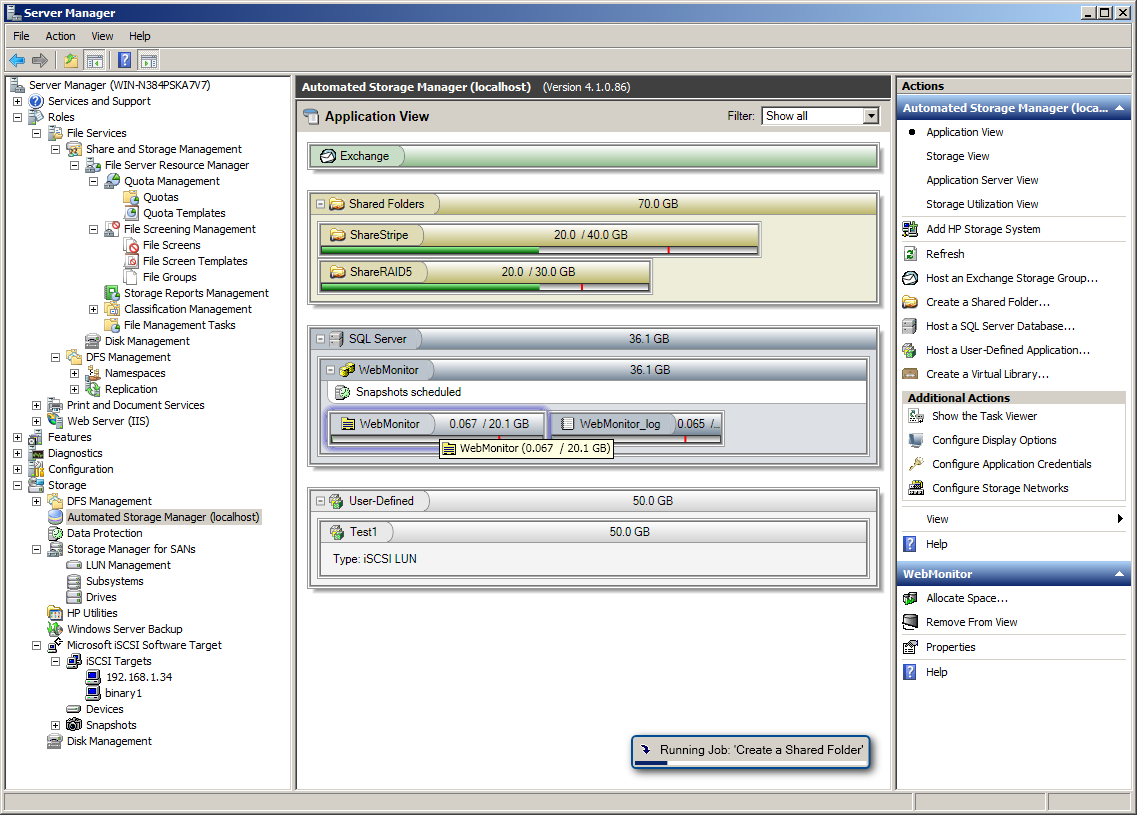The height and width of the screenshot is (815, 1137).
Task: Click the Host an Exchange Storage Group icon
Action: pos(910,278)
